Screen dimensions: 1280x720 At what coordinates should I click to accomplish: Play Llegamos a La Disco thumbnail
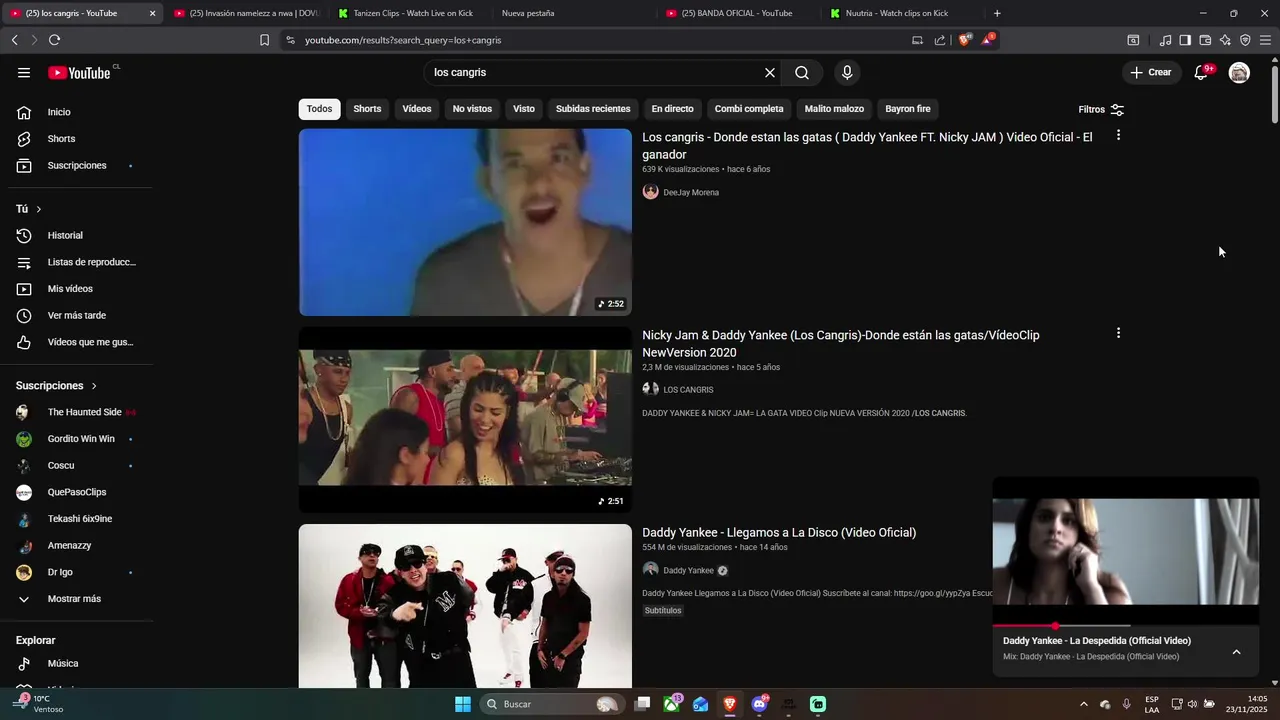(x=465, y=606)
